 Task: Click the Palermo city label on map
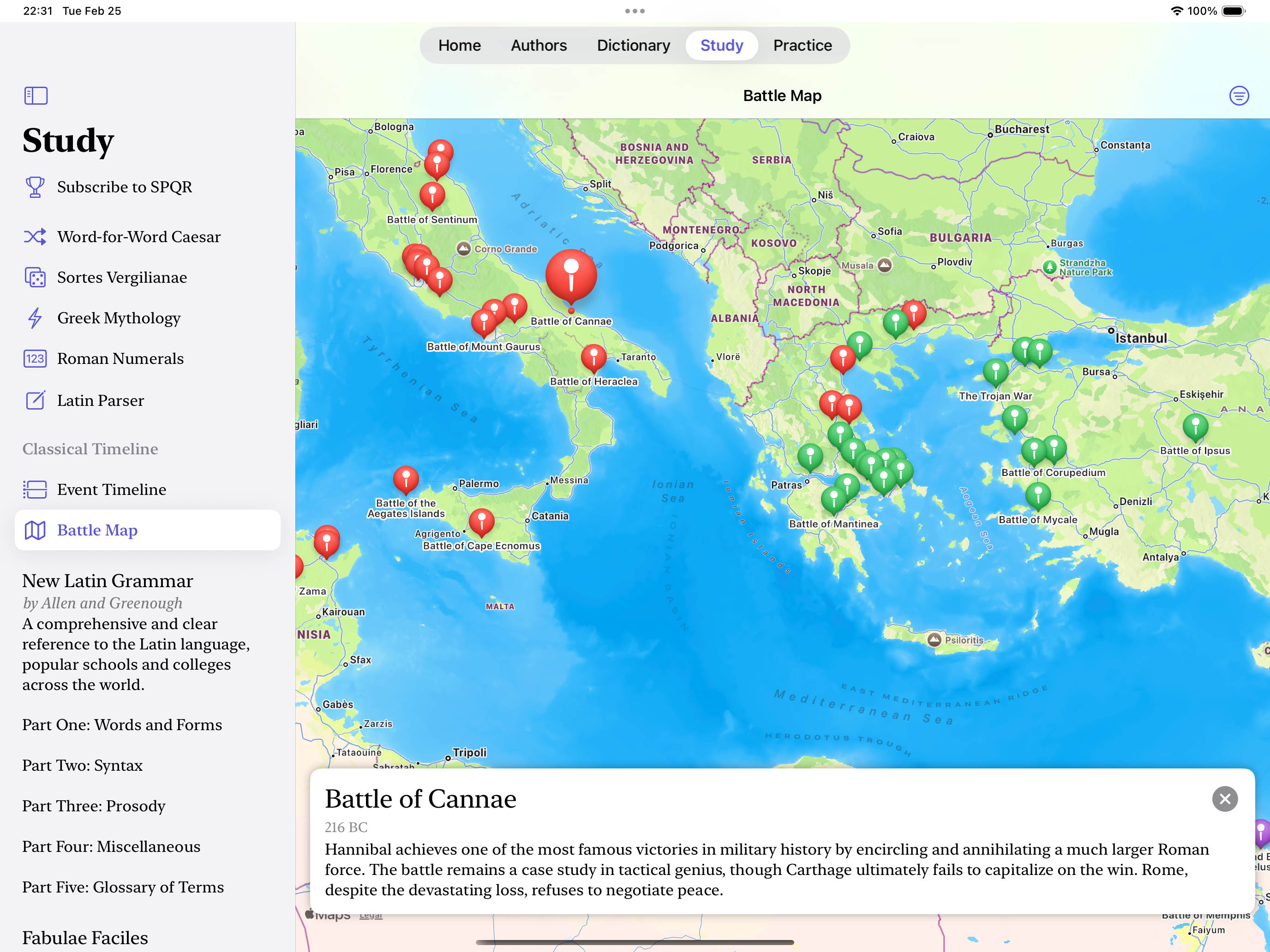tap(479, 484)
